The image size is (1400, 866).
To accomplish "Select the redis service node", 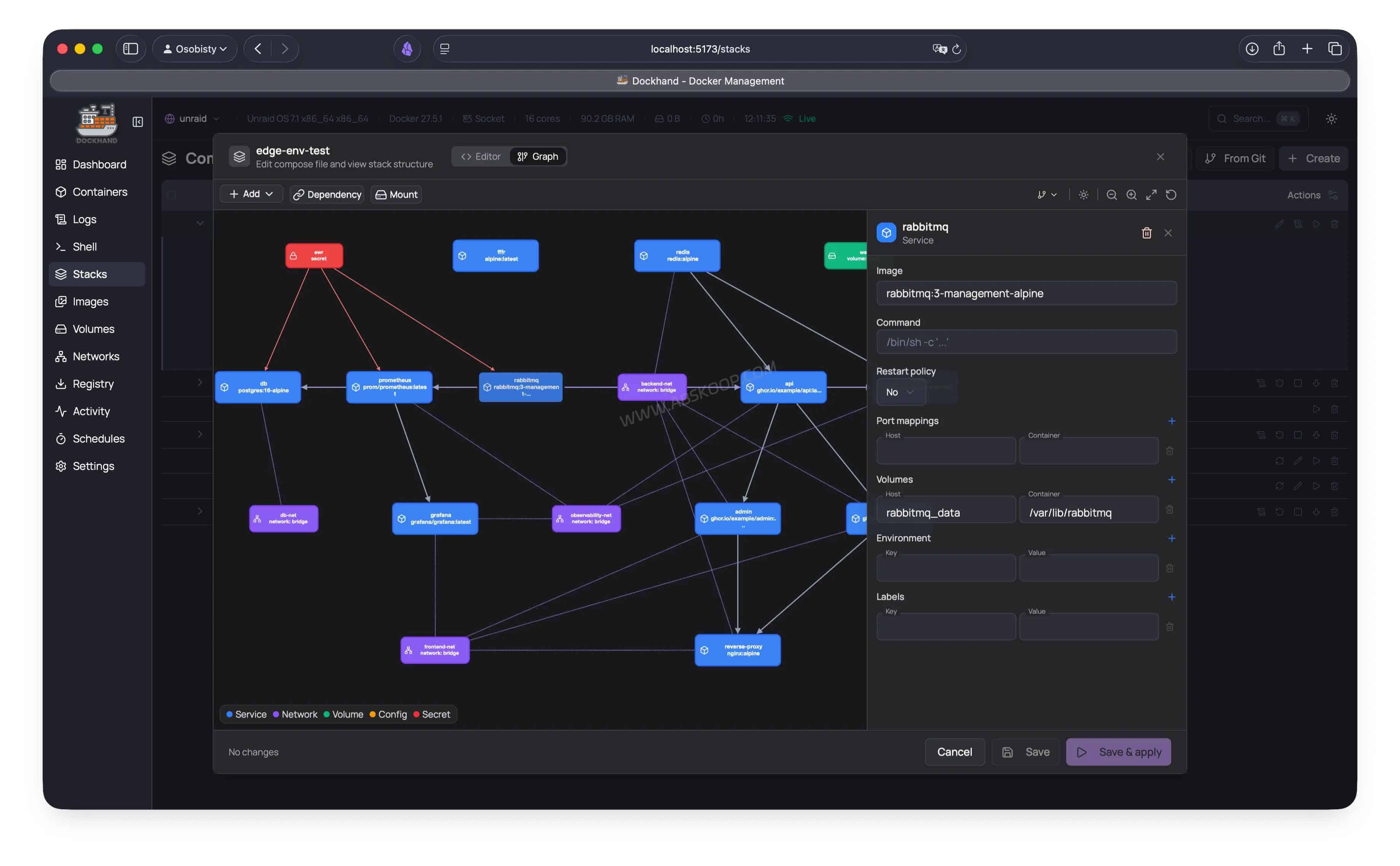I will pos(677,256).
